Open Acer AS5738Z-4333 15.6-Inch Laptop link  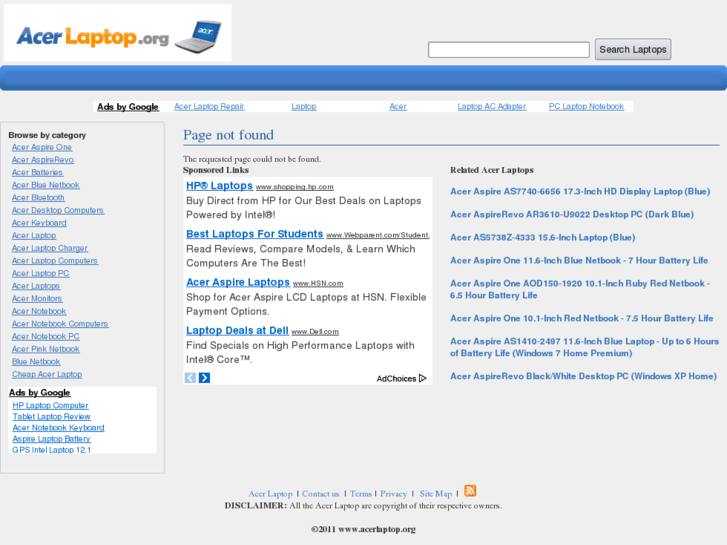click(x=542, y=237)
